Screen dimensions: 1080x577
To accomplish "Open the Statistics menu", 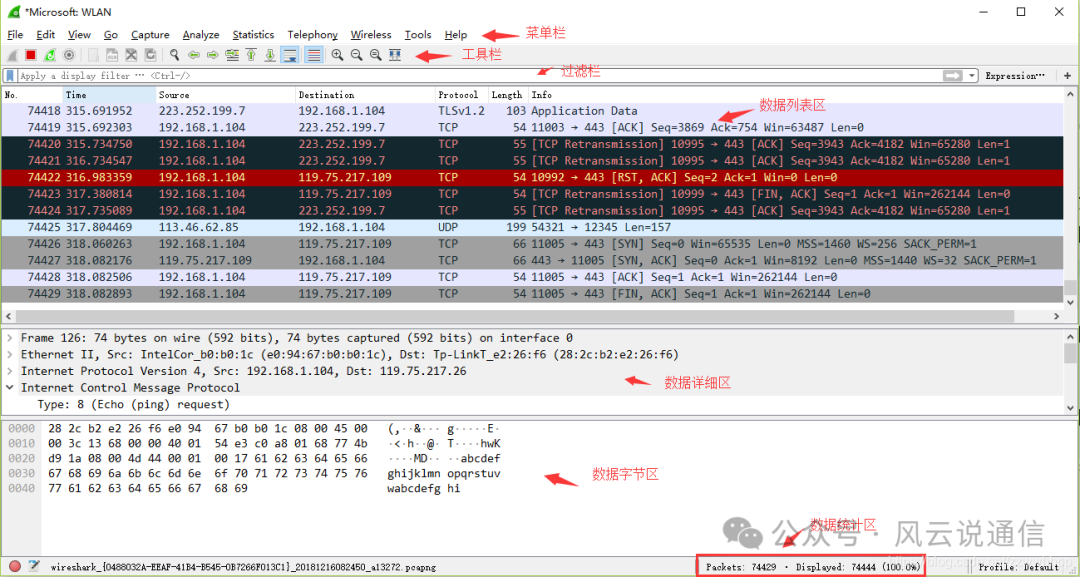I will click(253, 34).
